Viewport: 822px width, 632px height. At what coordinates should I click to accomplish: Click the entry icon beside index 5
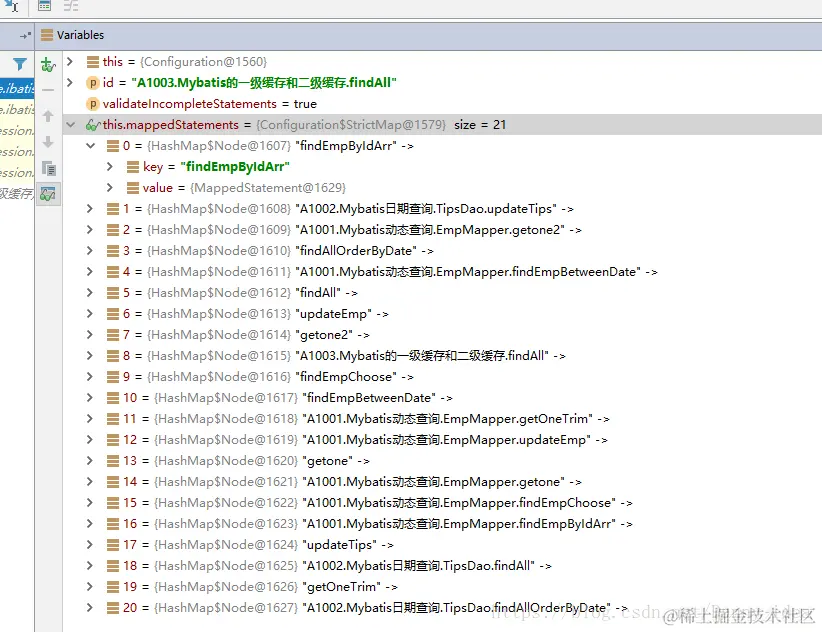[113, 292]
